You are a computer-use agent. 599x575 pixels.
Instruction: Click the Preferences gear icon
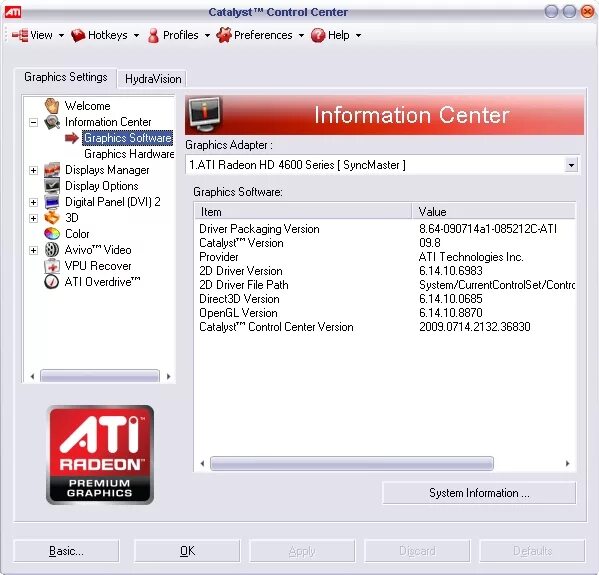pos(224,35)
